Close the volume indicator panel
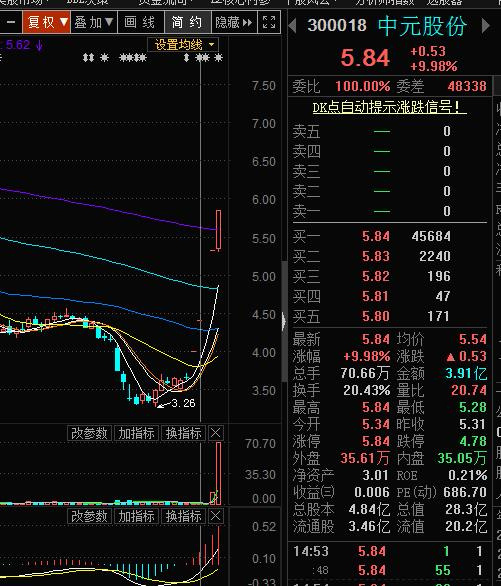This screenshot has width=501, height=586. click(x=216, y=434)
